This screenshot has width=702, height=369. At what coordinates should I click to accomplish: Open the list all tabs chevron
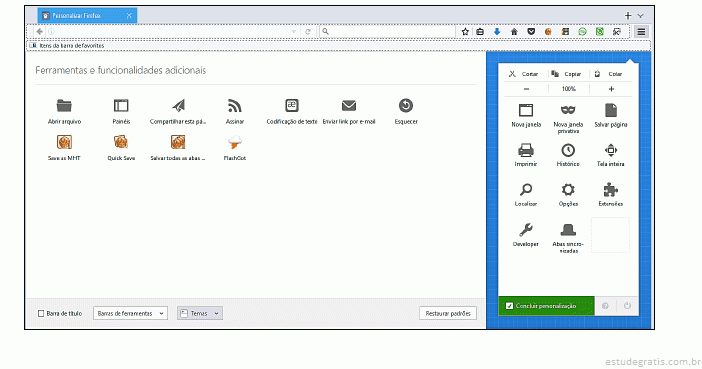point(641,16)
